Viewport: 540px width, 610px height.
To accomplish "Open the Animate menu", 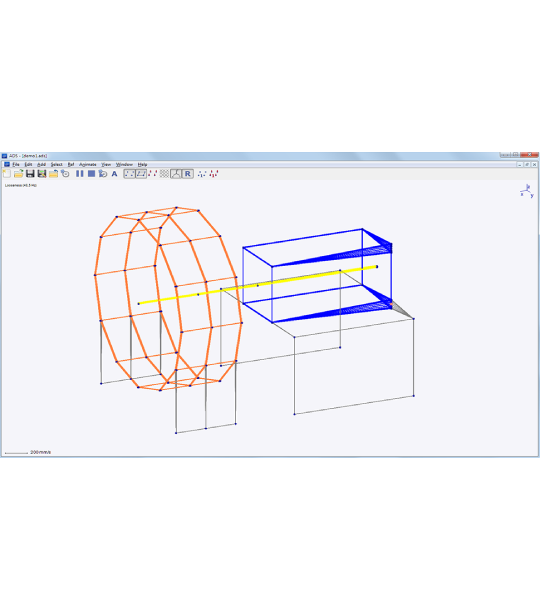I will pyautogui.click(x=88, y=165).
